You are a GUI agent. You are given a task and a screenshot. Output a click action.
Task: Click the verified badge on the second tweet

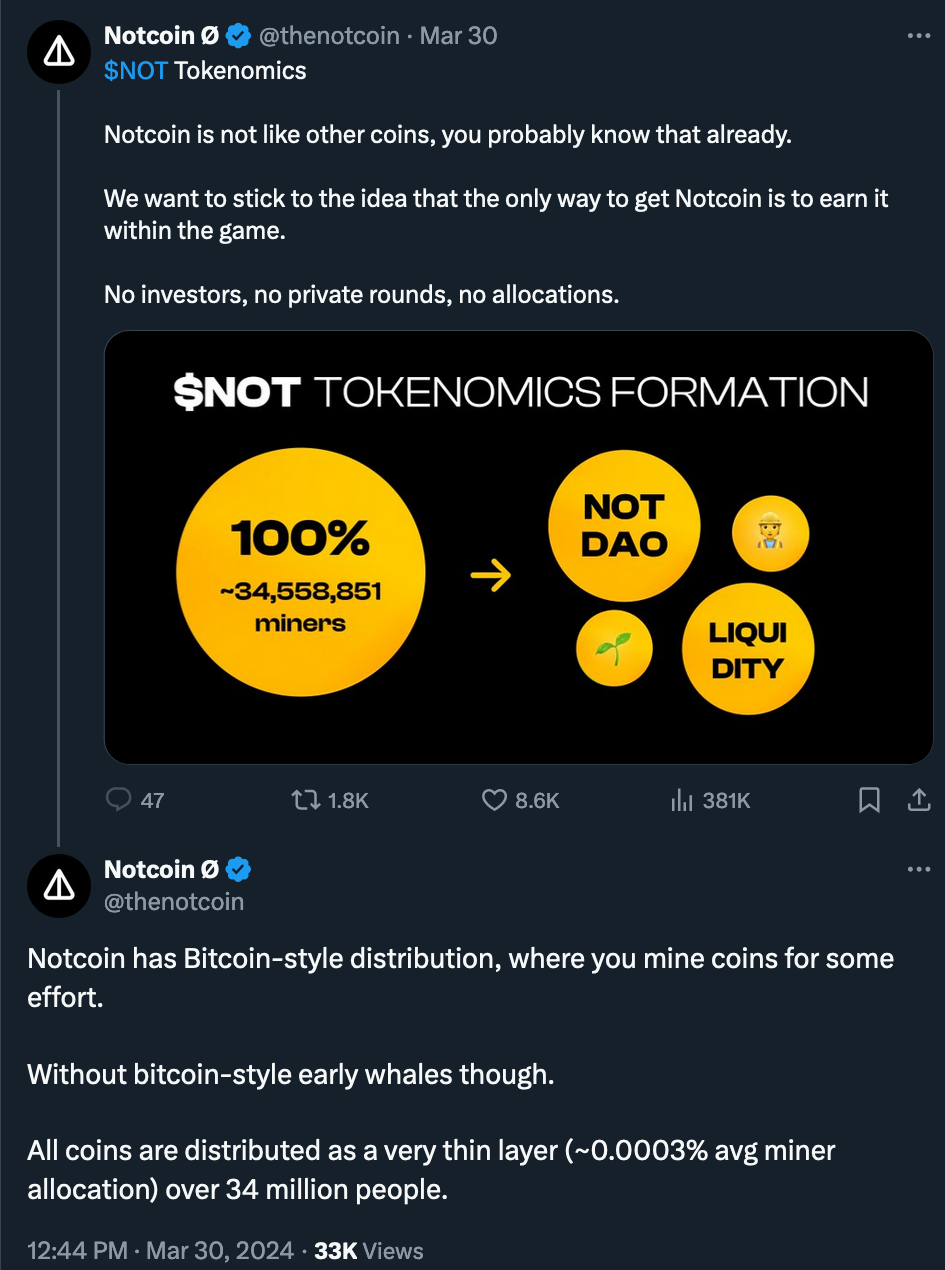(x=238, y=870)
